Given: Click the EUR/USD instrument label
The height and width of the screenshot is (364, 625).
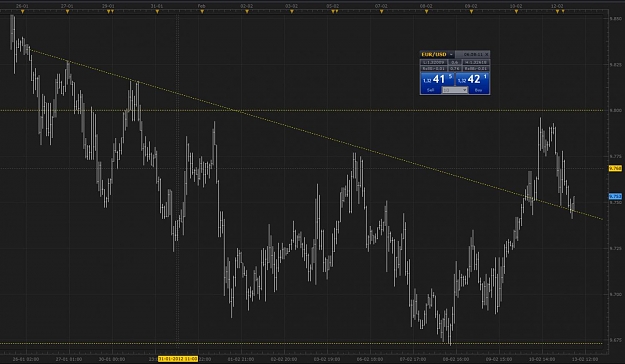Looking at the screenshot, I should pos(434,54).
